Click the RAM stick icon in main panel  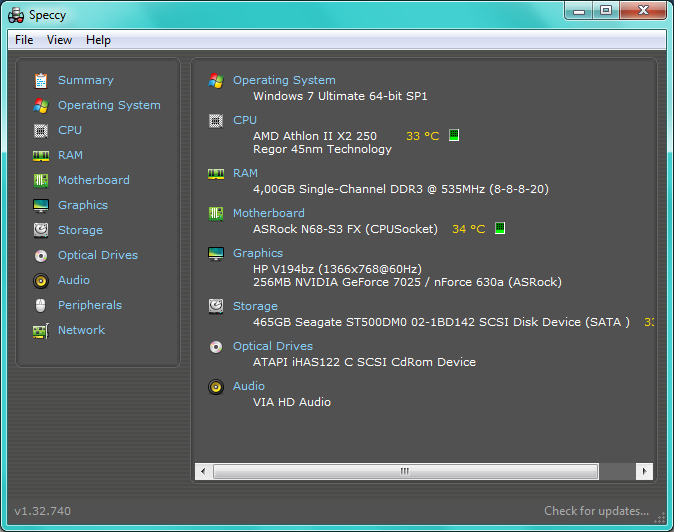click(216, 174)
